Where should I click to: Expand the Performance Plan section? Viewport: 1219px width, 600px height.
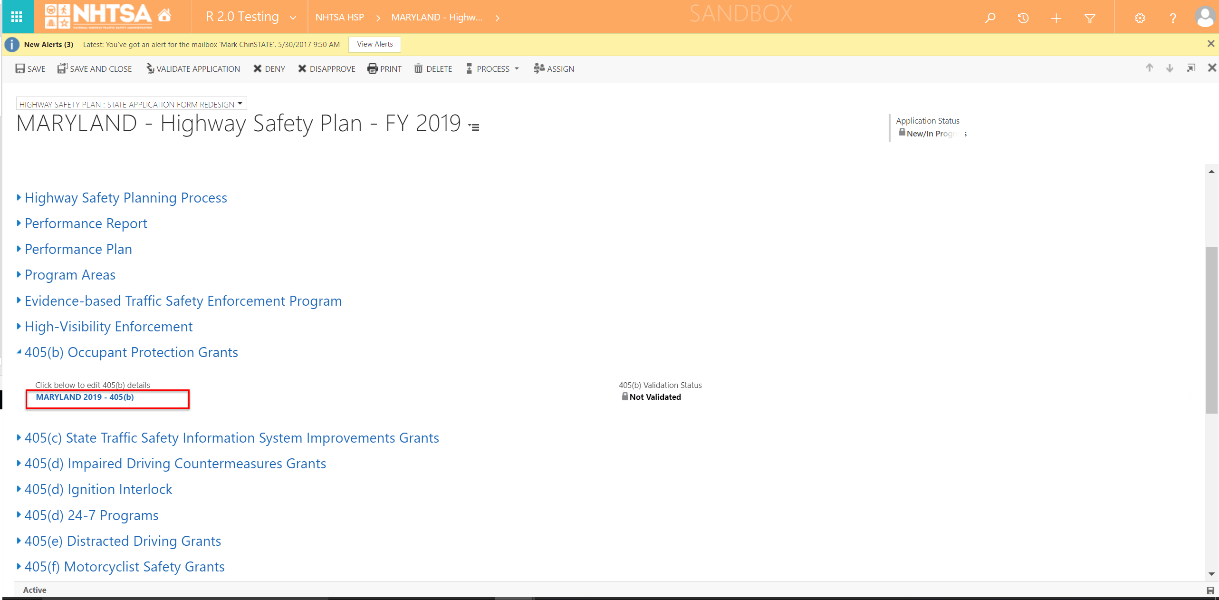tap(74, 250)
